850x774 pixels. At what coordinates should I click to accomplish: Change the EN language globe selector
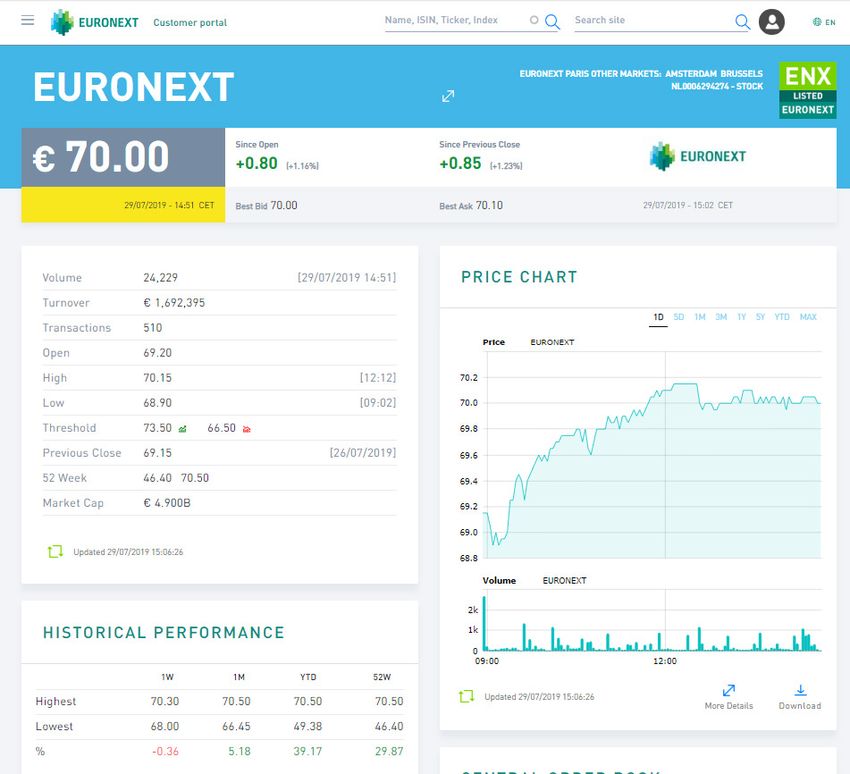click(x=824, y=22)
